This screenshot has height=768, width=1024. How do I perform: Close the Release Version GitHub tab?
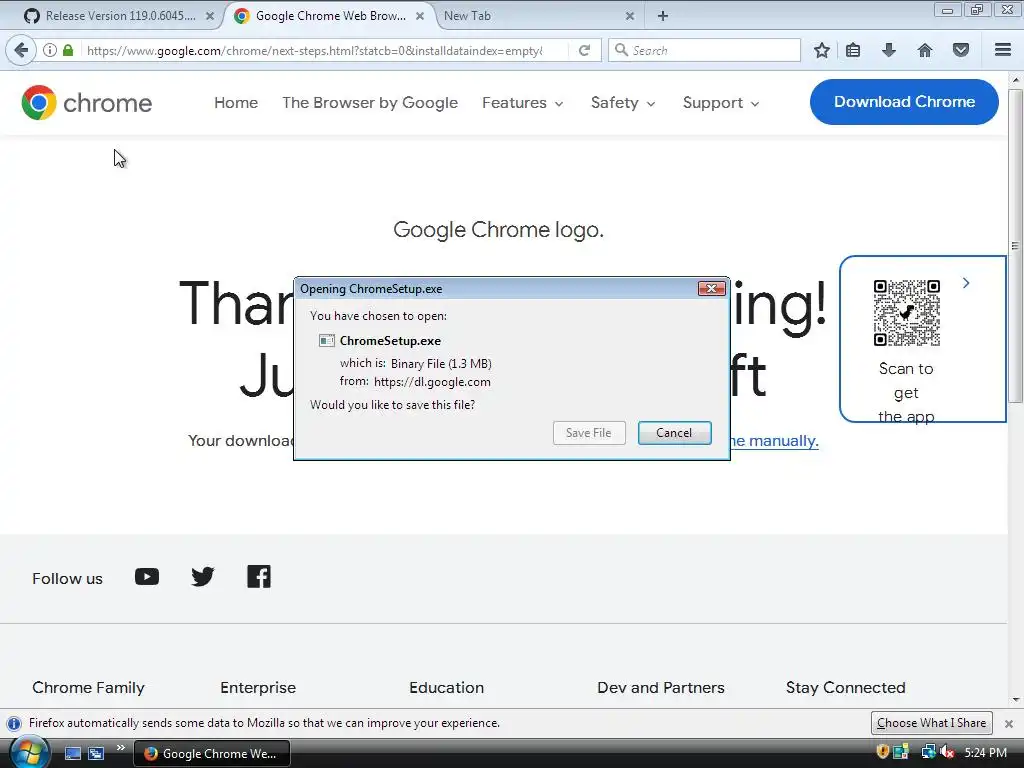tap(210, 16)
